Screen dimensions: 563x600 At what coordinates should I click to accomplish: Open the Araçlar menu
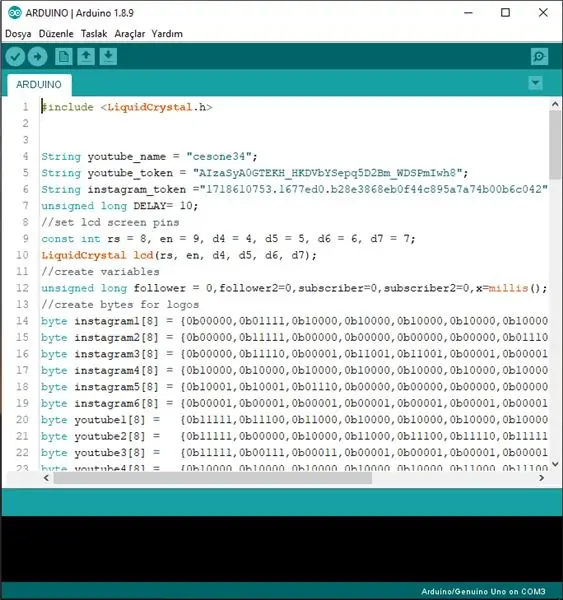[x=129, y=34]
